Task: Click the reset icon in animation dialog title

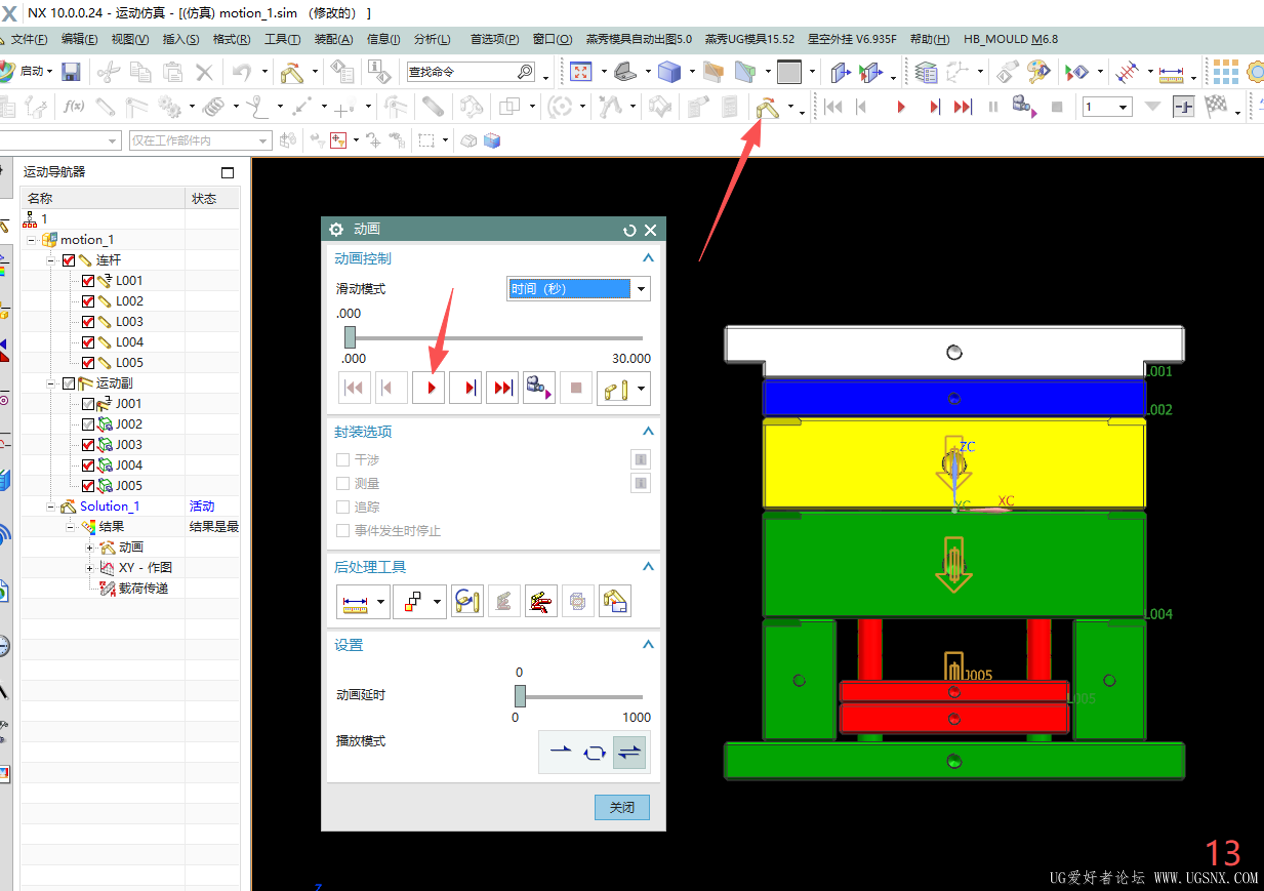Action: tap(629, 230)
